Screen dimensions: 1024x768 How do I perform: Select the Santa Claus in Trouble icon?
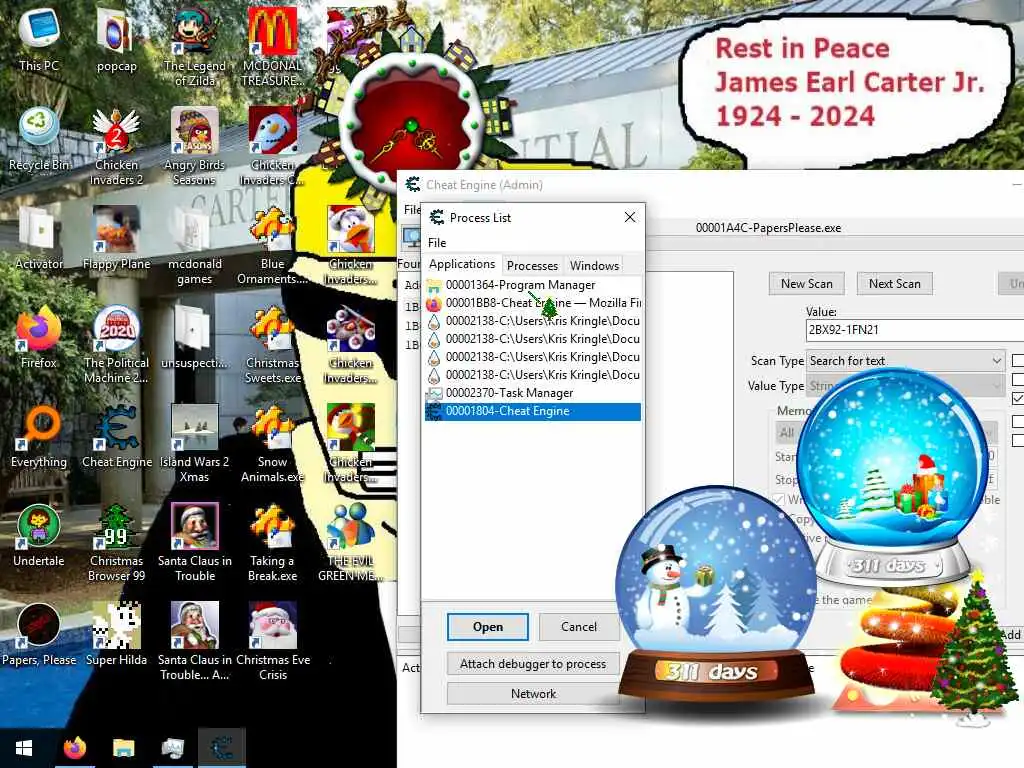pos(195,543)
